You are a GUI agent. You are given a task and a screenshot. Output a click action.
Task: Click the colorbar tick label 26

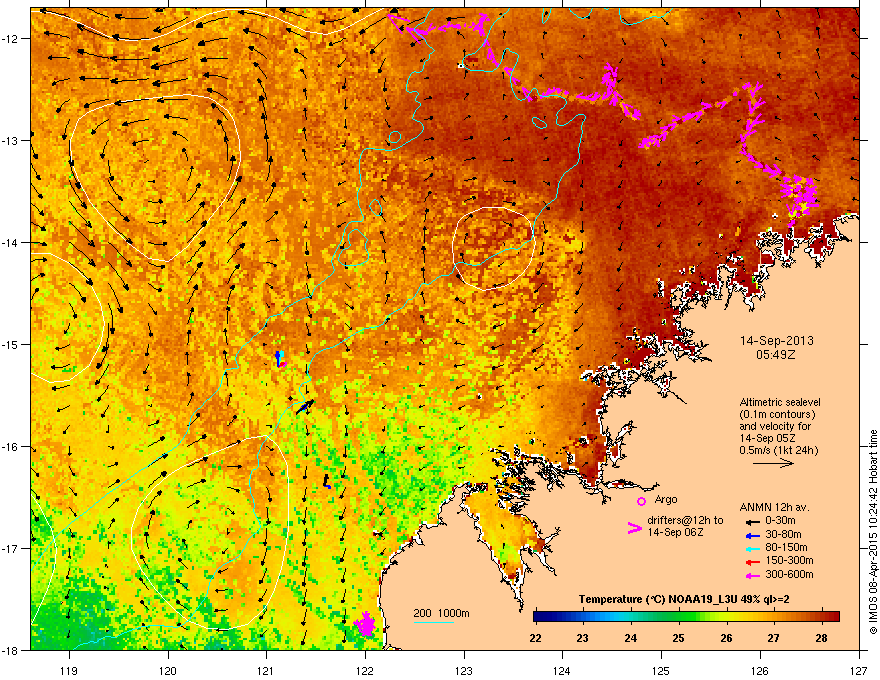(x=726, y=638)
